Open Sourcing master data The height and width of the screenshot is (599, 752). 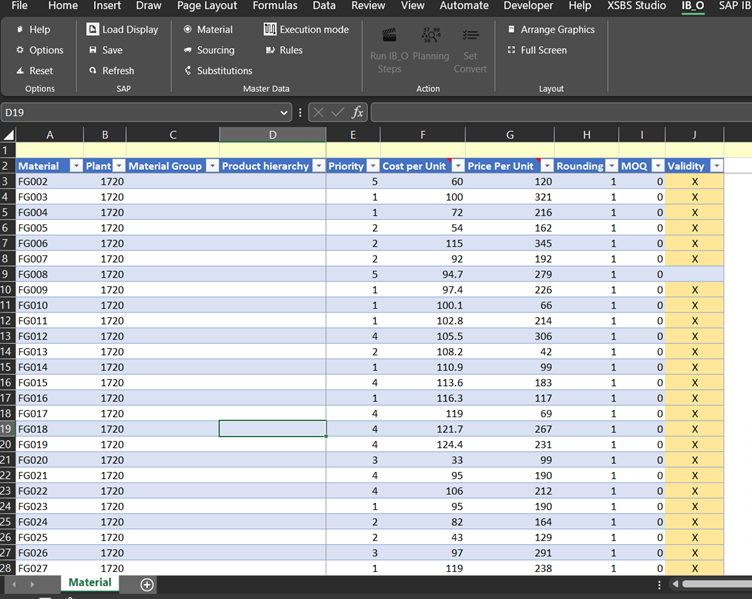pos(209,50)
